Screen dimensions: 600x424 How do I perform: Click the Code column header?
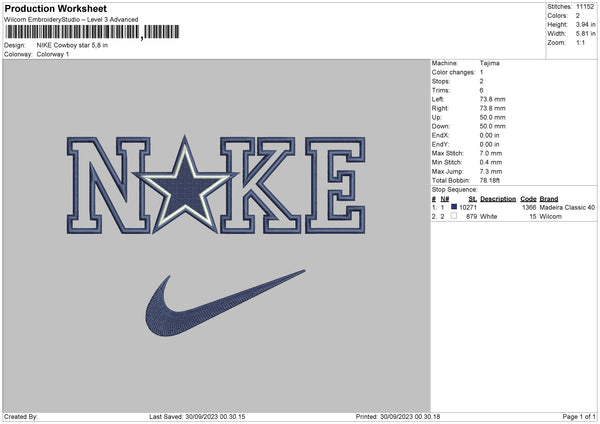tap(528, 199)
